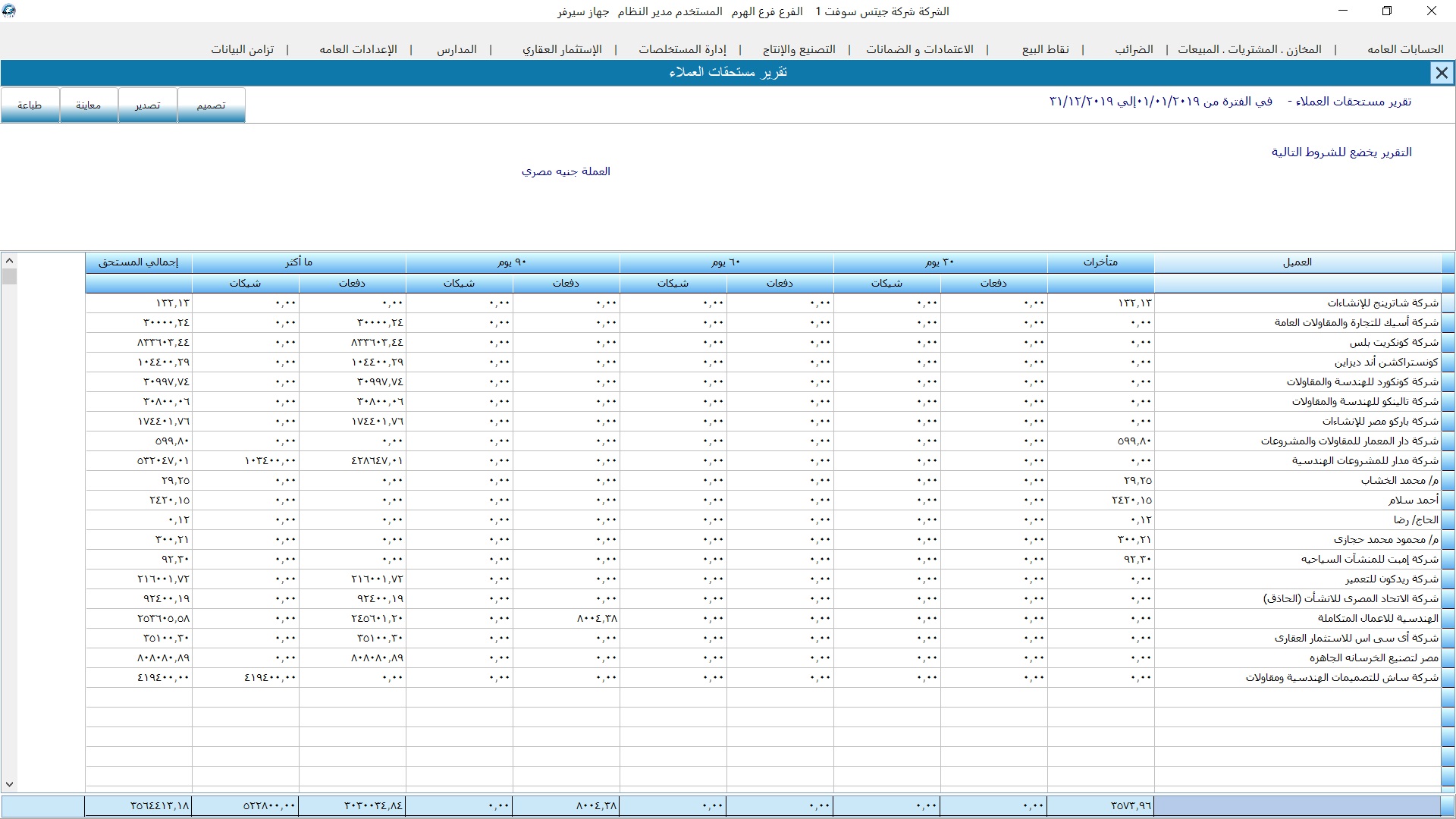
Task: Select customer شركة إمبت للمنشآت السياحيه
Action: (1298, 559)
